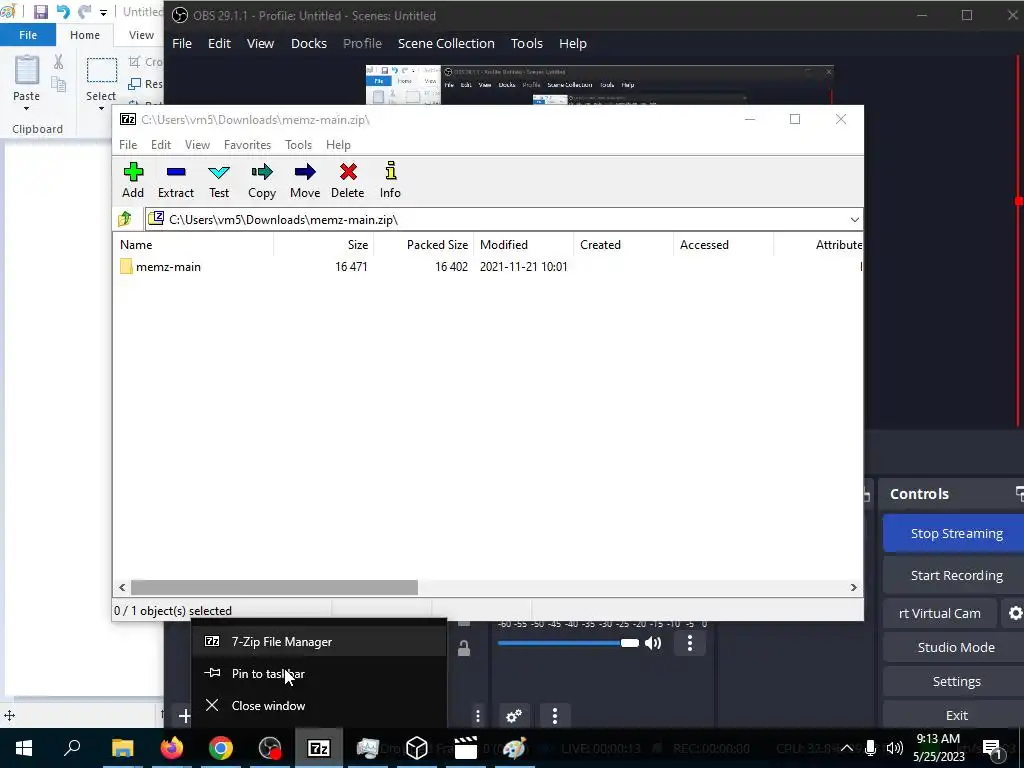The width and height of the screenshot is (1024, 768).
Task: Open the 7-Zip Help menu
Action: [x=338, y=144]
